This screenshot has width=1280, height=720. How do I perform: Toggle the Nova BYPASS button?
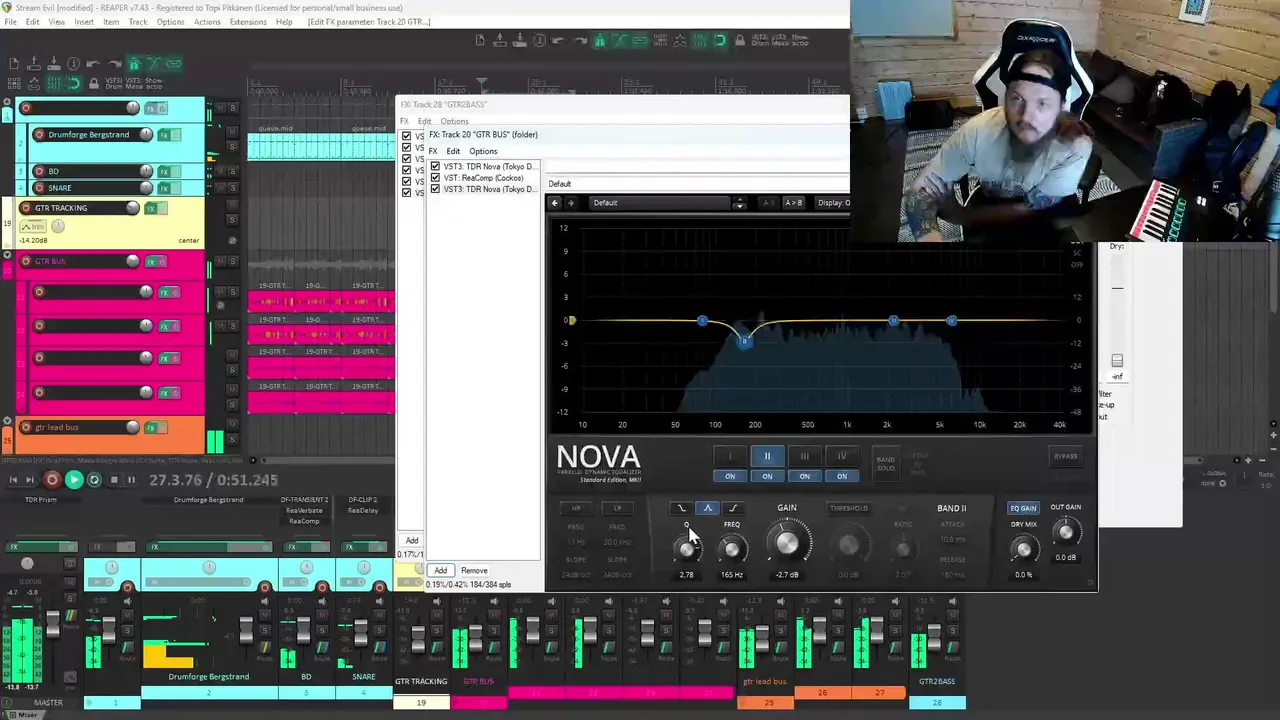pos(1065,457)
